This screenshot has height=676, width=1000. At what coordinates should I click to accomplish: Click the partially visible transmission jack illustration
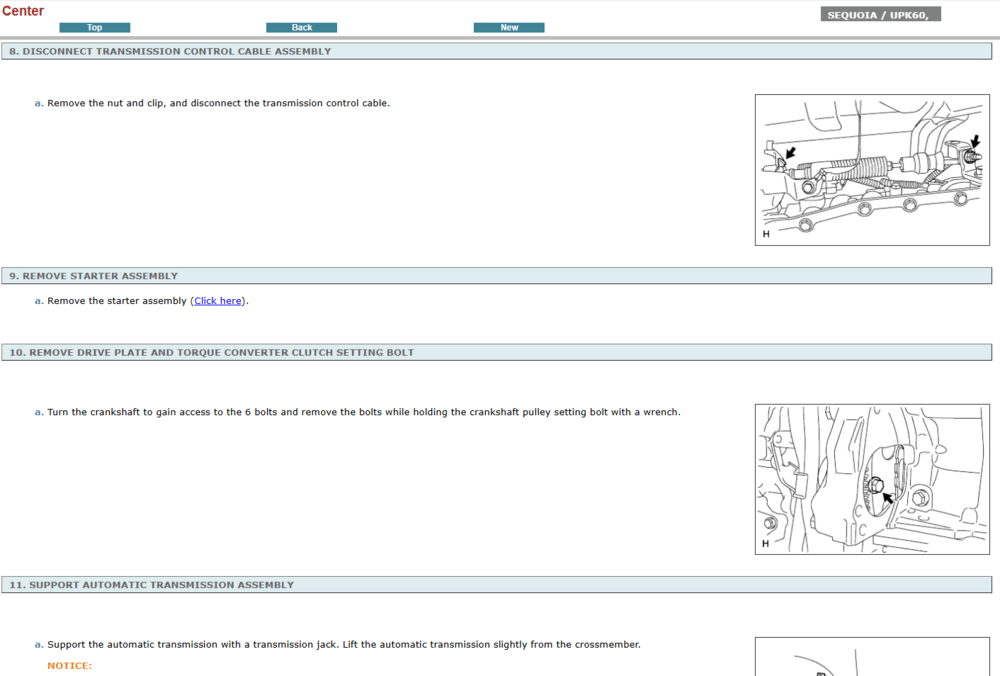pos(871,657)
